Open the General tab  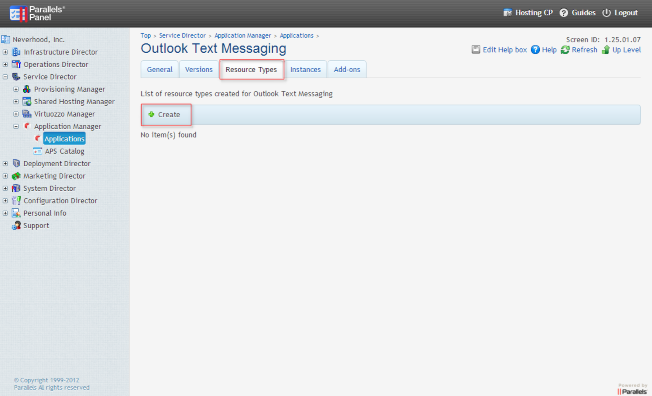tap(160, 69)
